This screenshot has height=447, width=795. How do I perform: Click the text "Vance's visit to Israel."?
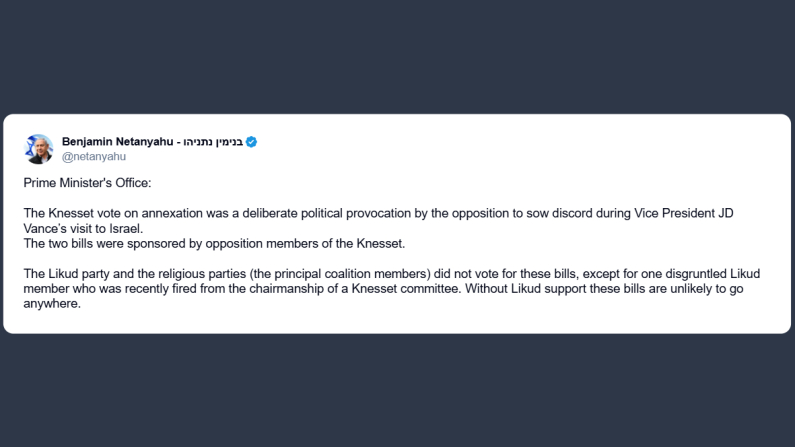[x=86, y=229]
